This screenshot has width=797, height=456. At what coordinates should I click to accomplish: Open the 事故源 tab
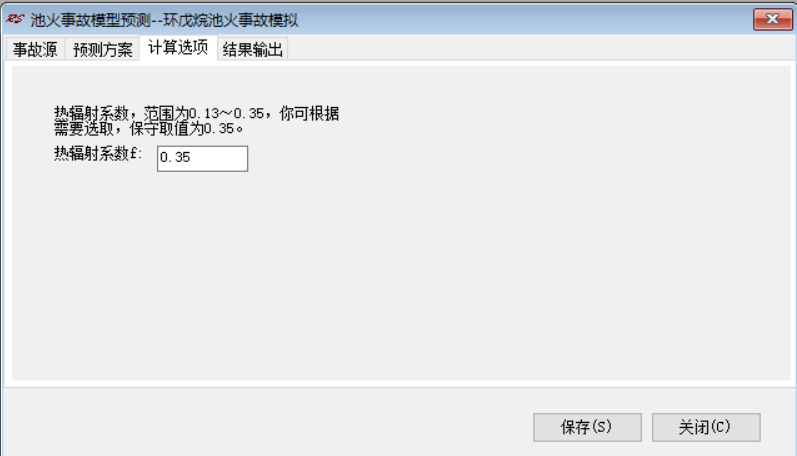tap(35, 49)
